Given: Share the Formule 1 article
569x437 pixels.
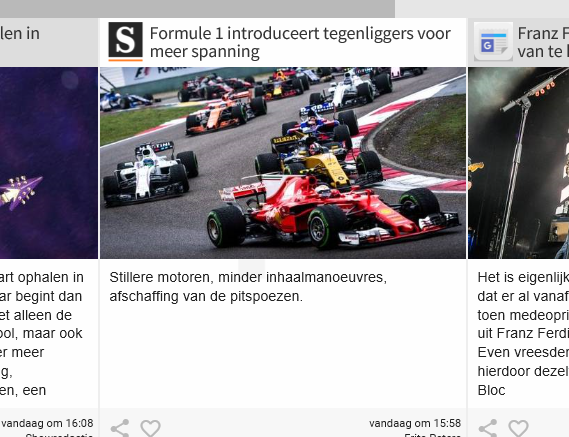Looking at the screenshot, I should tap(120, 428).
